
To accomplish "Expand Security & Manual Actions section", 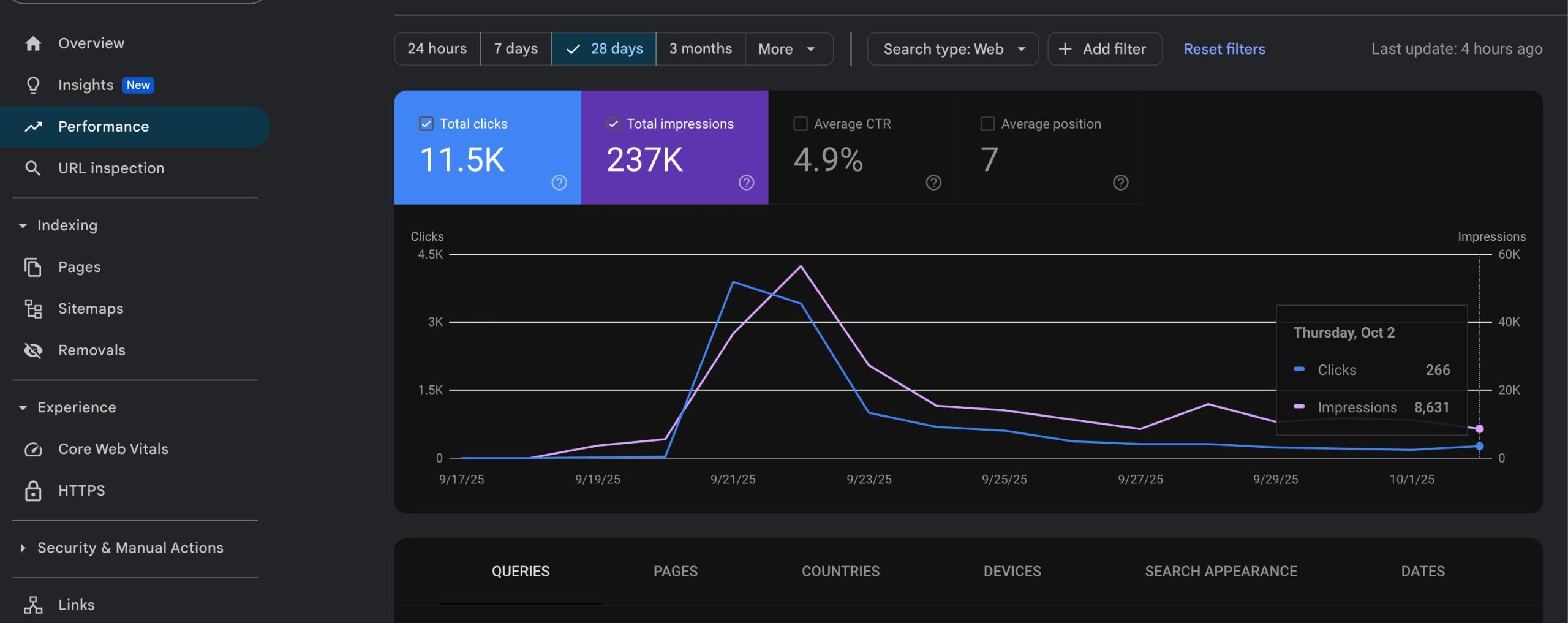I will 23,548.
